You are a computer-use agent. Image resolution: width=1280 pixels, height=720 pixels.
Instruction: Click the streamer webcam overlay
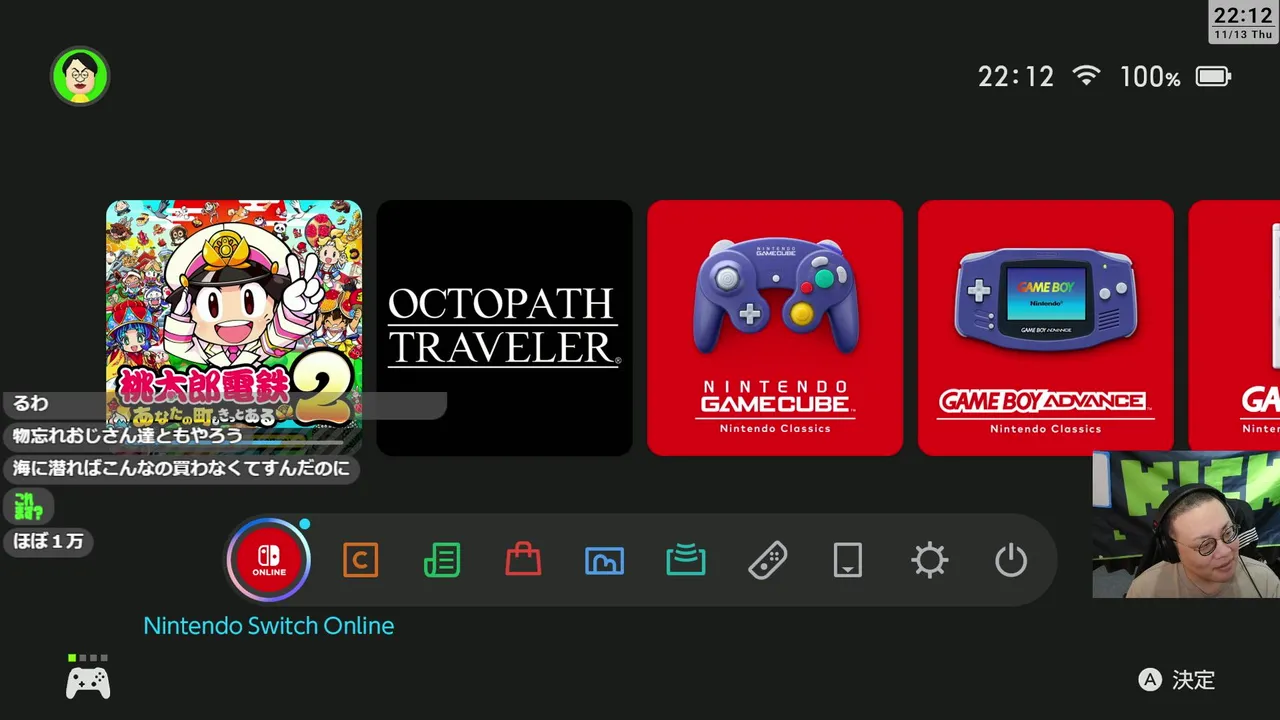[x=1186, y=525]
